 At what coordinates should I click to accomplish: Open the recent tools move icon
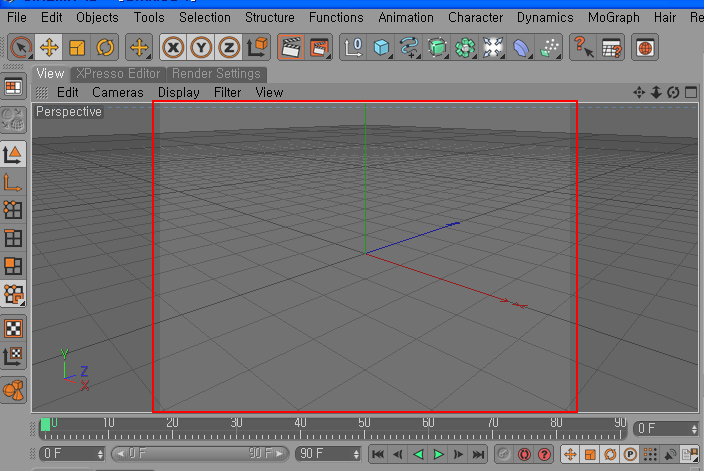(x=139, y=47)
